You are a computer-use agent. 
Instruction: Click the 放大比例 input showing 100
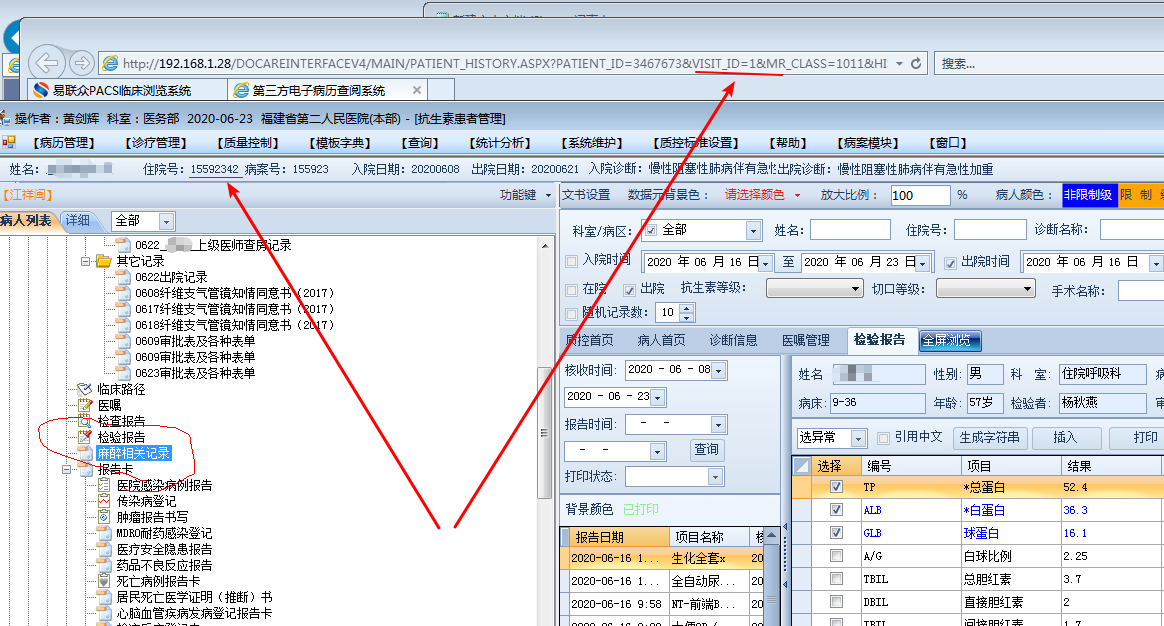pos(920,195)
